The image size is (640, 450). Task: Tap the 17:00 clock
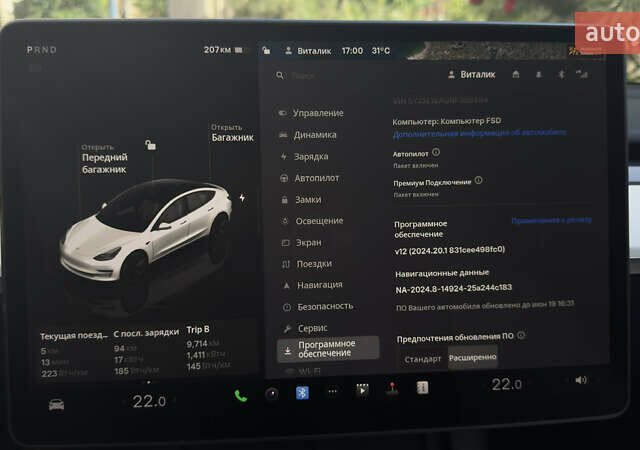[x=352, y=51]
